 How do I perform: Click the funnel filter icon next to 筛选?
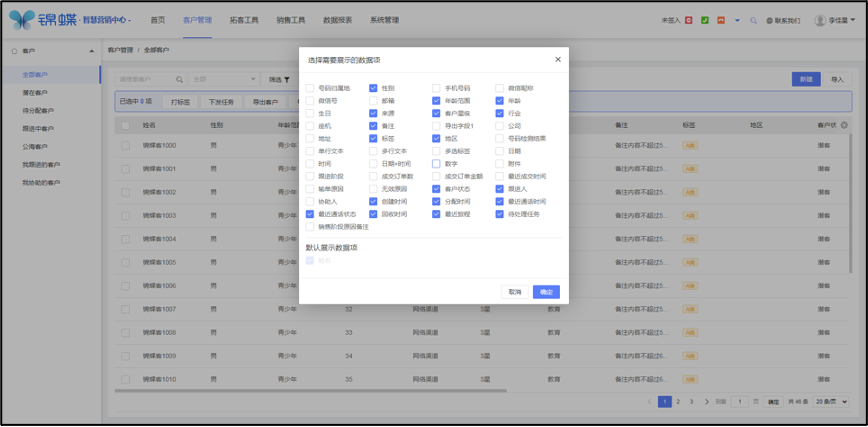(287, 80)
